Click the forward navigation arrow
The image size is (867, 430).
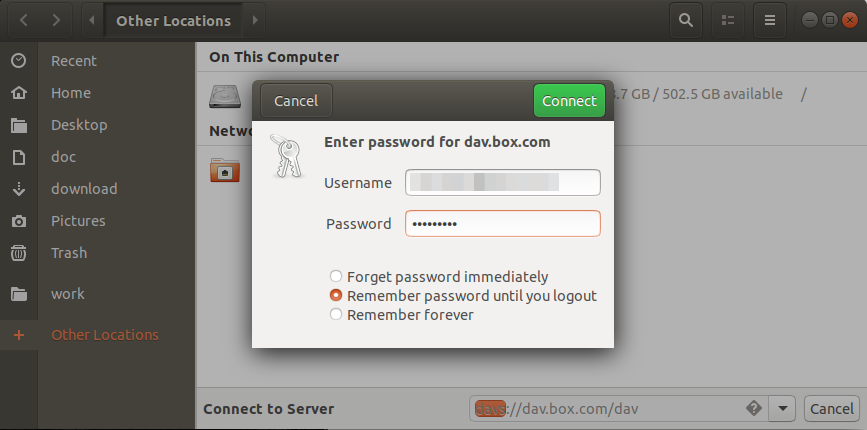[x=56, y=20]
